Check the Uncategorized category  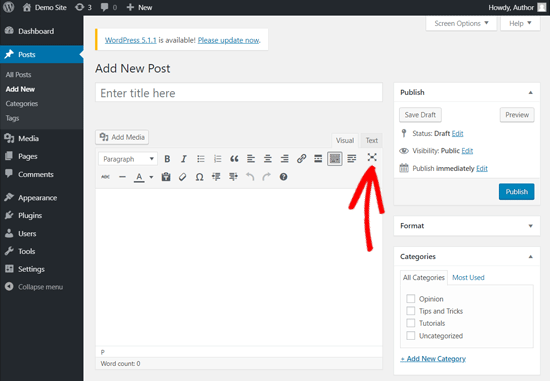[410, 335]
